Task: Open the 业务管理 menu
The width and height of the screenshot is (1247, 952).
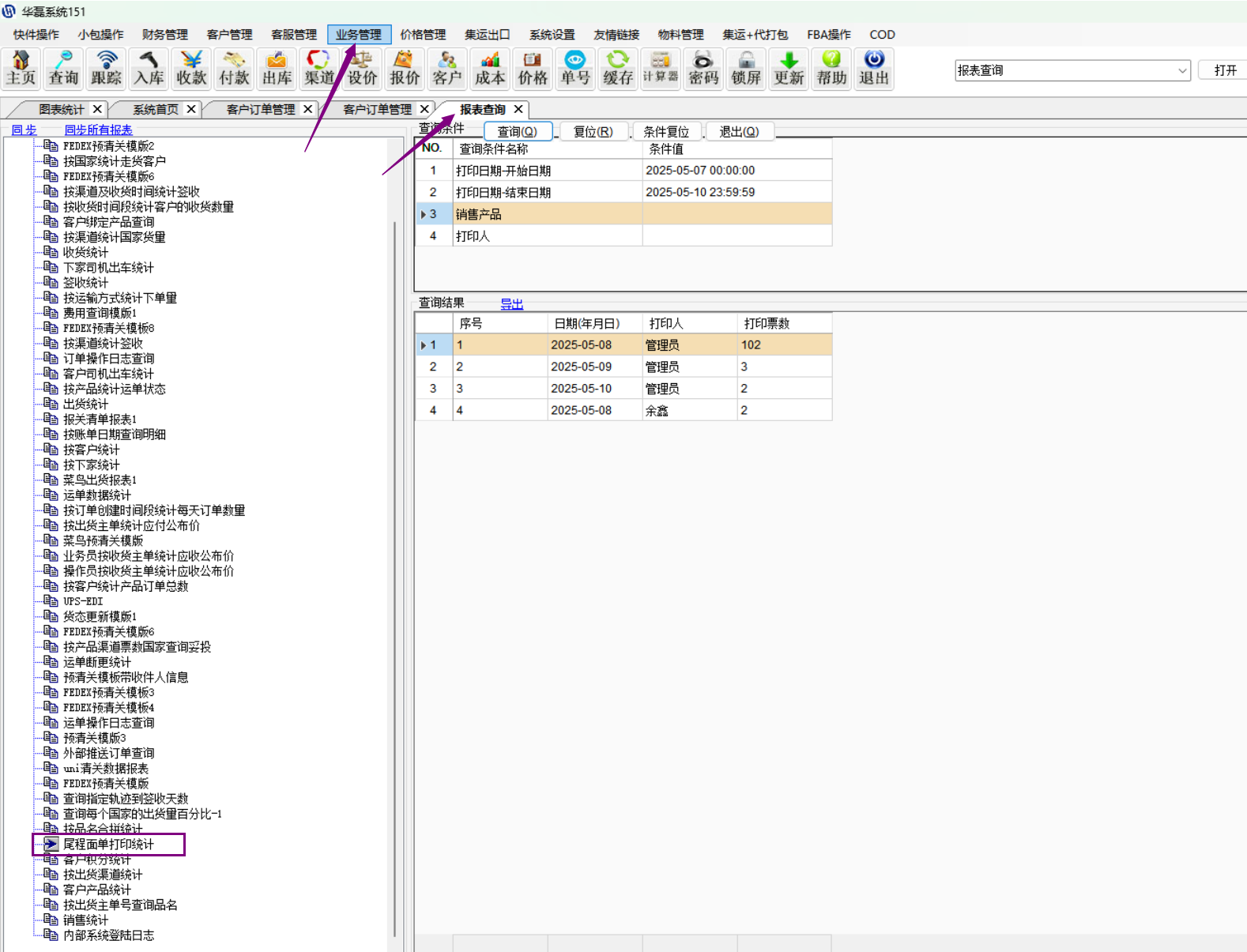Action: coord(359,35)
